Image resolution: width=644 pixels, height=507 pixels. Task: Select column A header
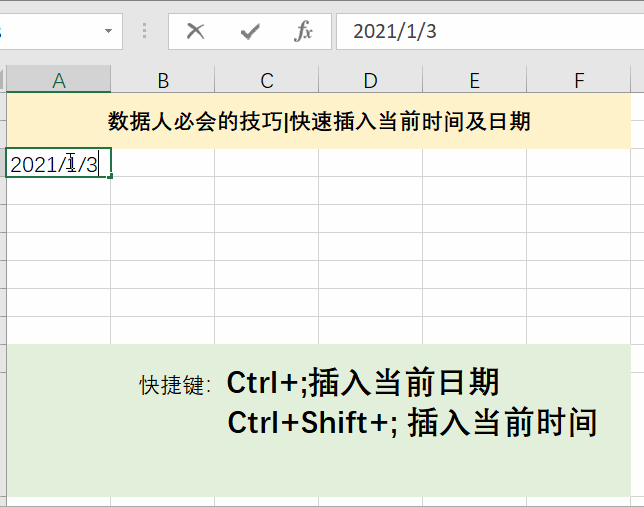(59, 79)
